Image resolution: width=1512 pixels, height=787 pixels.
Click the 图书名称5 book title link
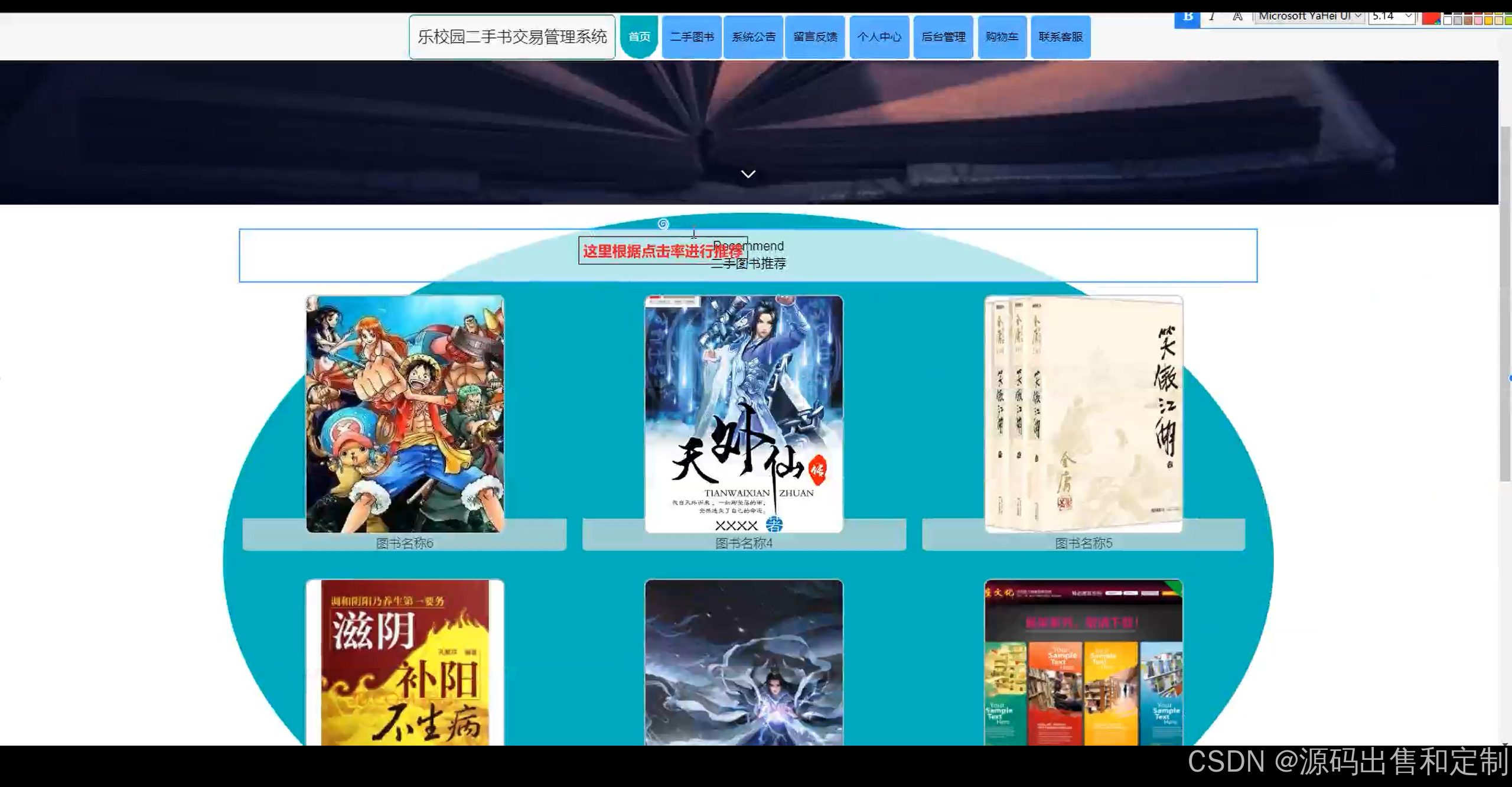[1083, 543]
